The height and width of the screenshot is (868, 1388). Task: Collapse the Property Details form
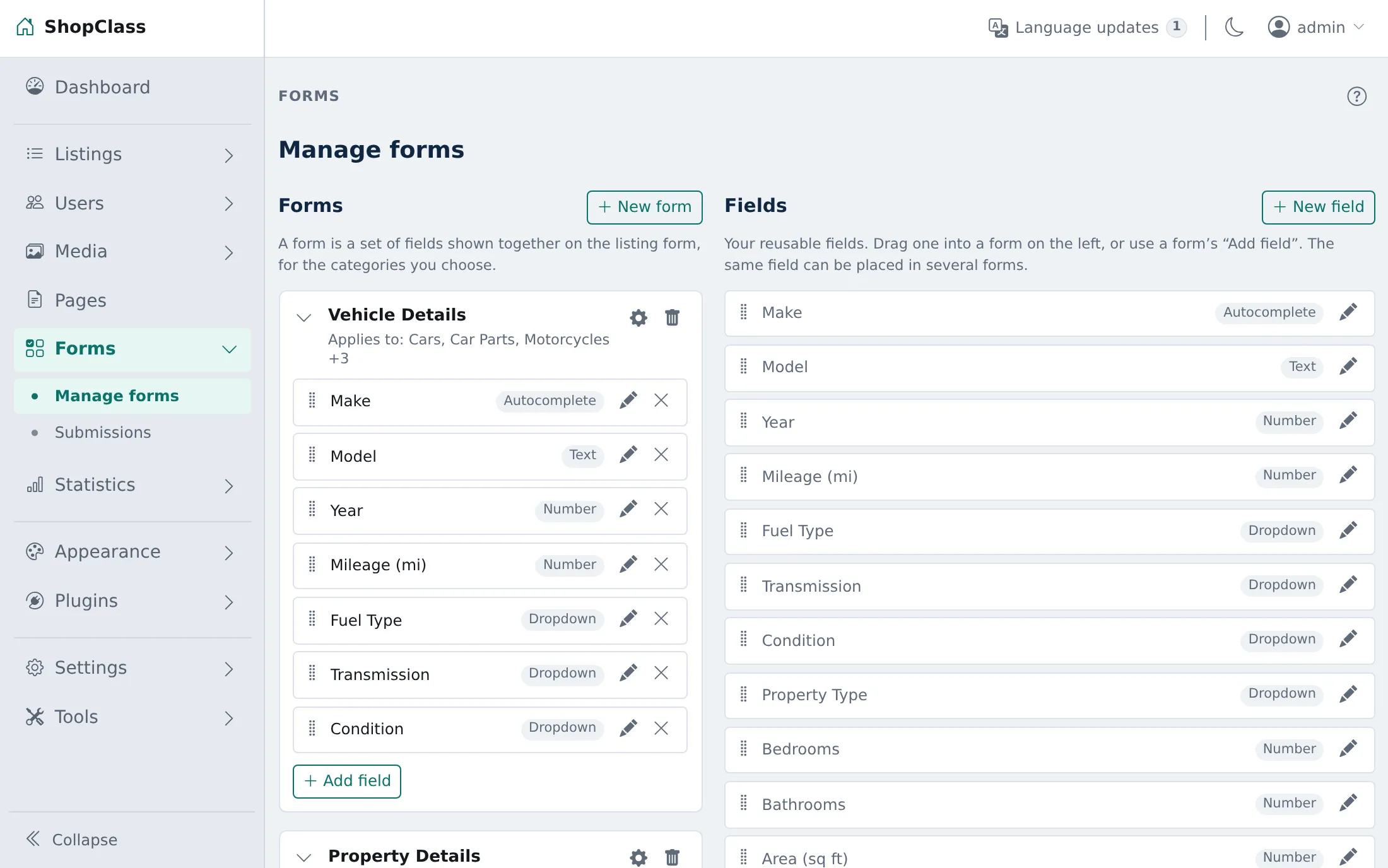click(304, 857)
